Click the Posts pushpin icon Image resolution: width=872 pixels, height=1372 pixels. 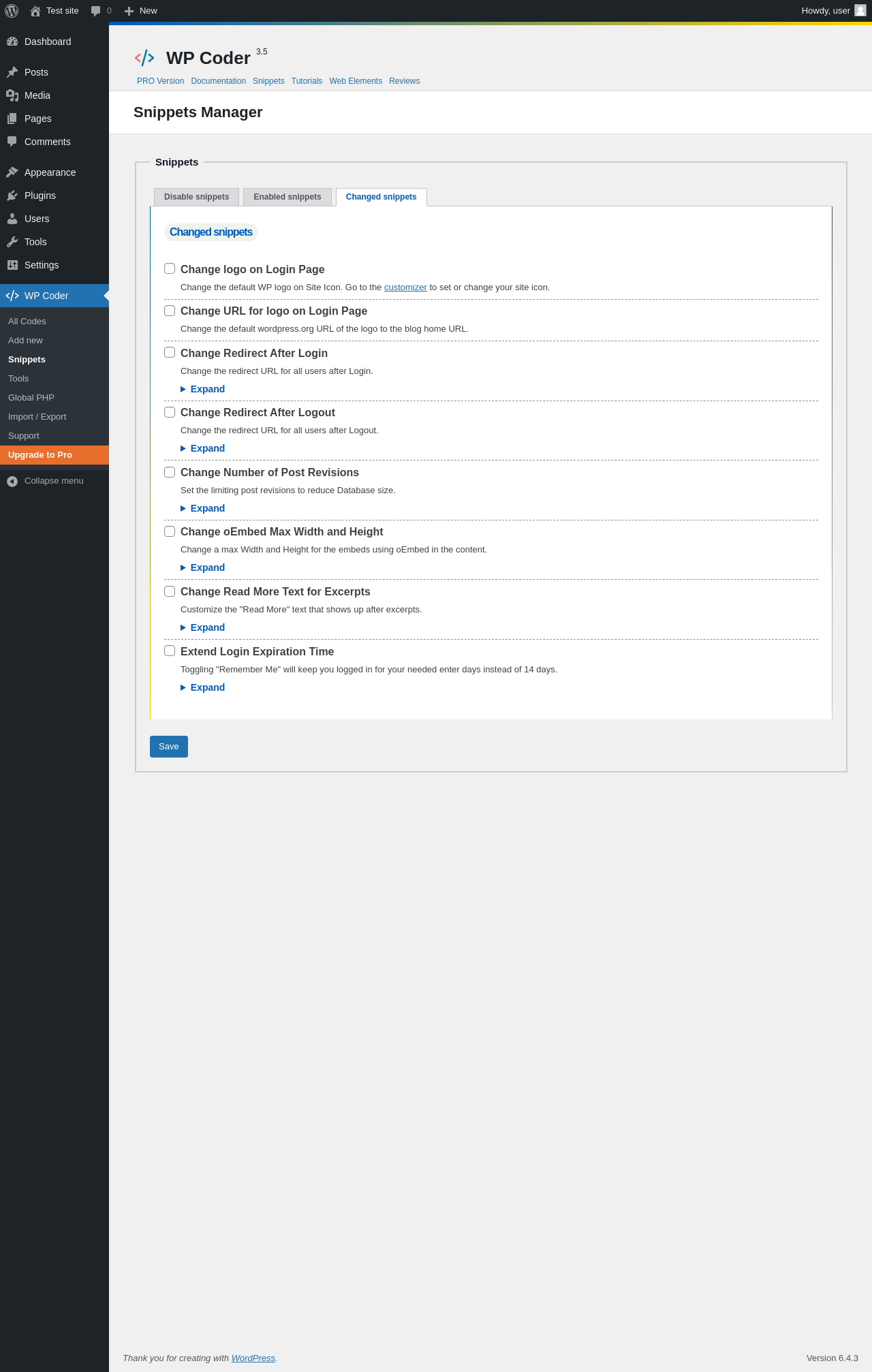click(12, 72)
